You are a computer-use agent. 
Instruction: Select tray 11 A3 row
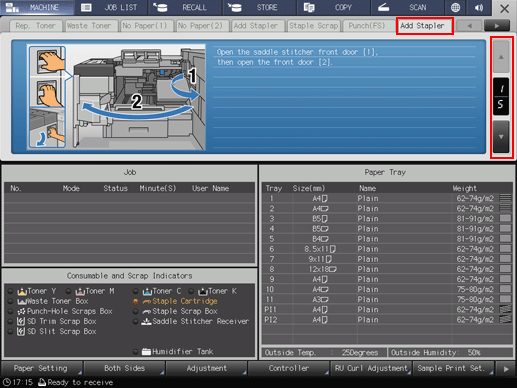pyautogui.click(x=387, y=299)
